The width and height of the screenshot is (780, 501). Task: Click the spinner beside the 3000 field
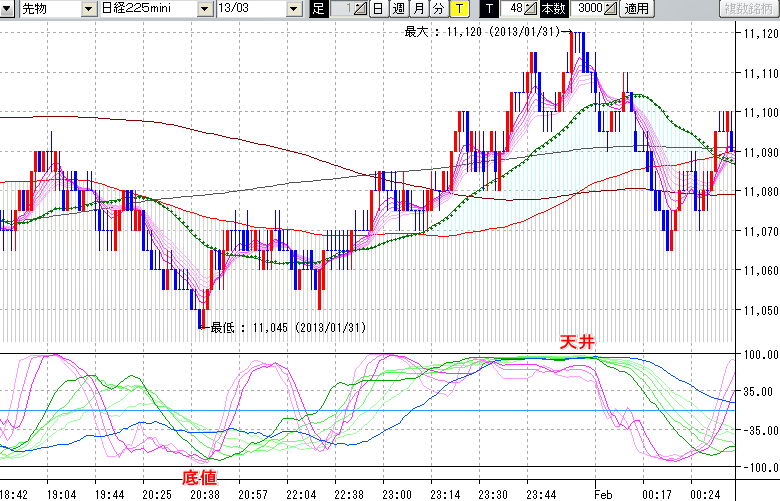point(610,9)
